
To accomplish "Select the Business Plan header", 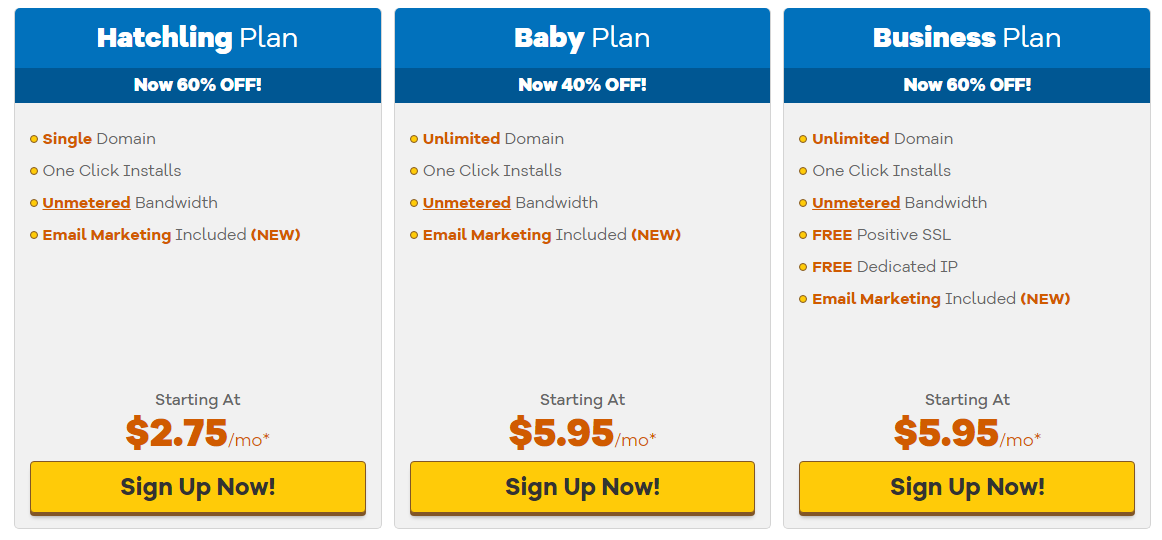I will pos(966,39).
